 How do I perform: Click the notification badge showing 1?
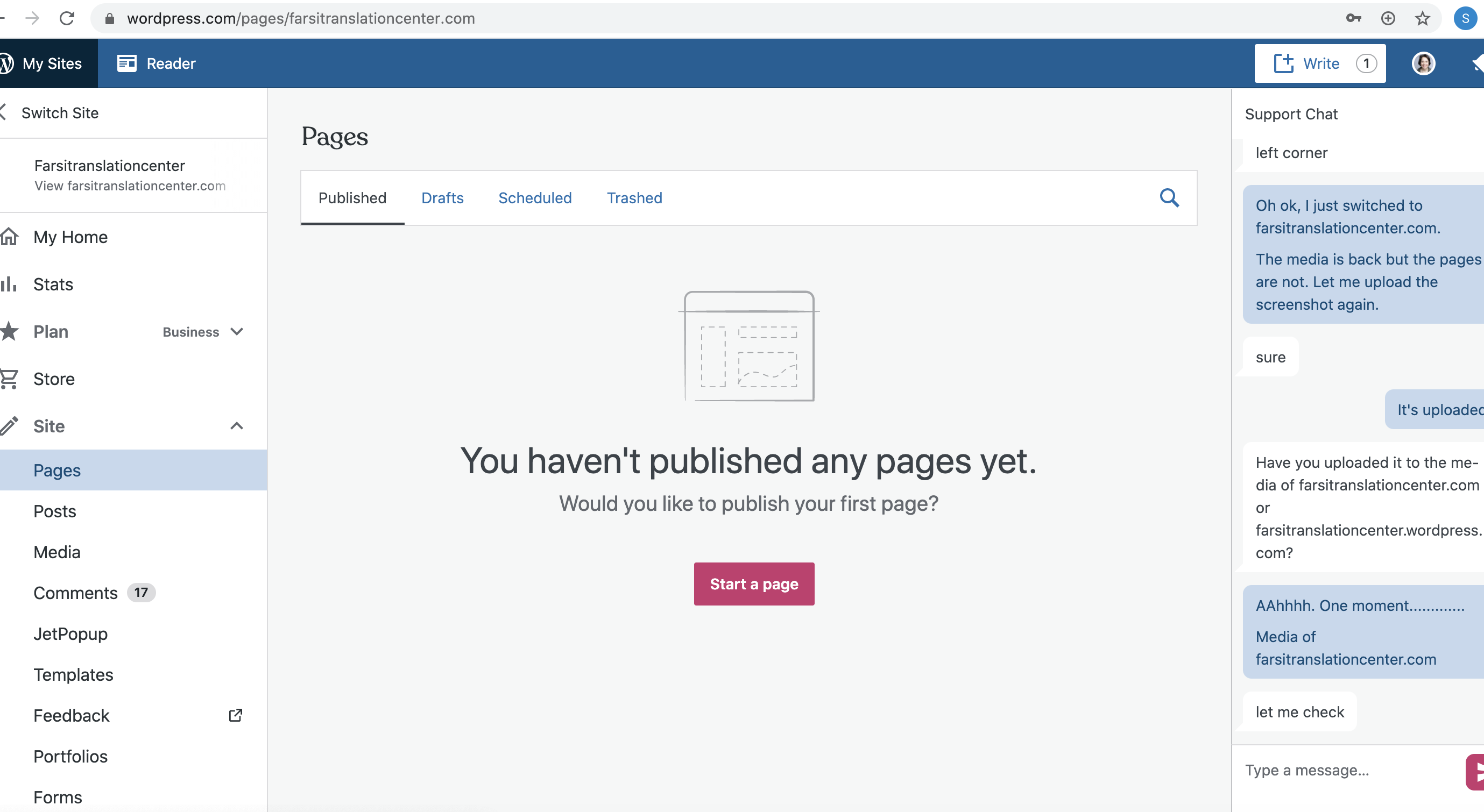click(1366, 63)
